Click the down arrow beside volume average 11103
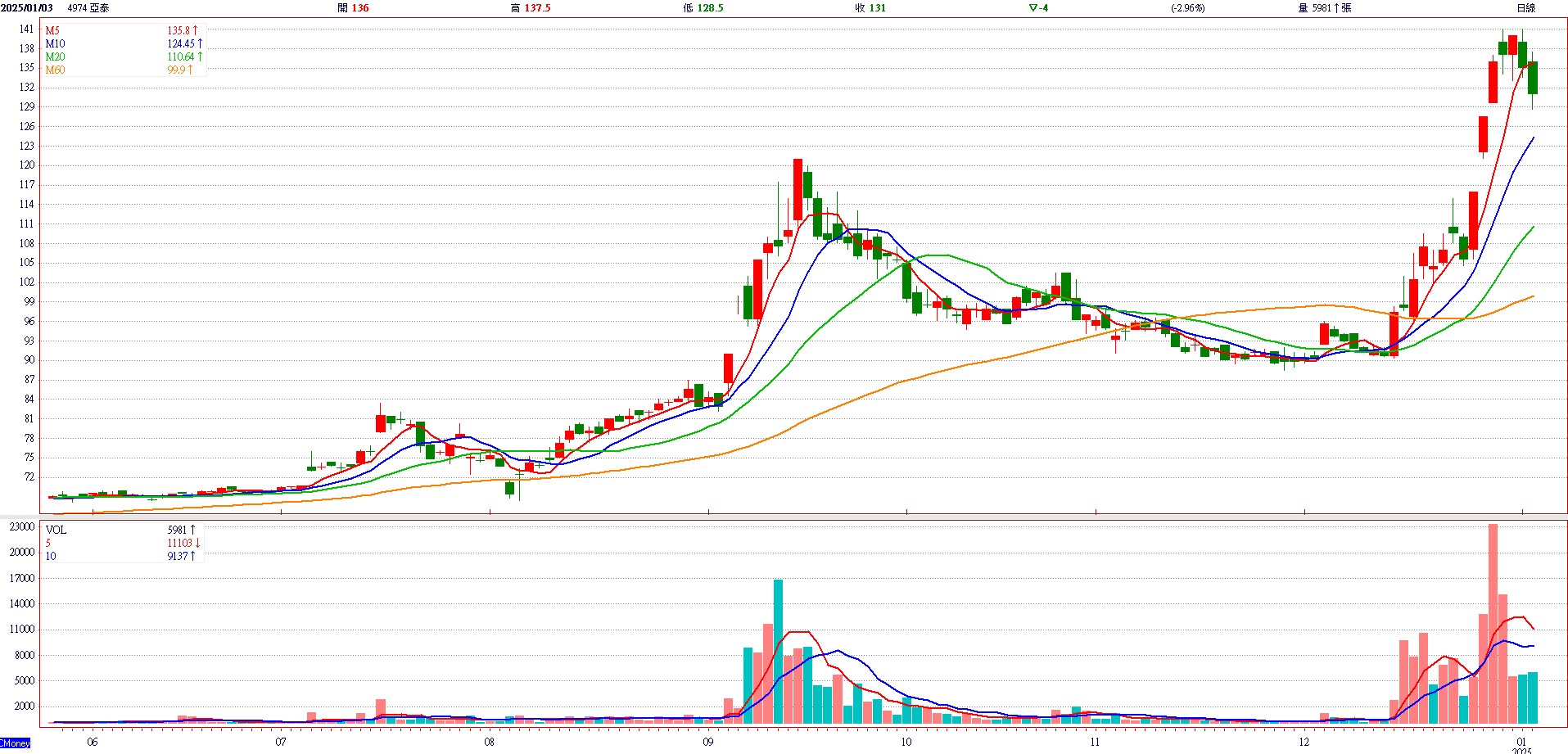Screen dimensions: 1568x754 197,543
